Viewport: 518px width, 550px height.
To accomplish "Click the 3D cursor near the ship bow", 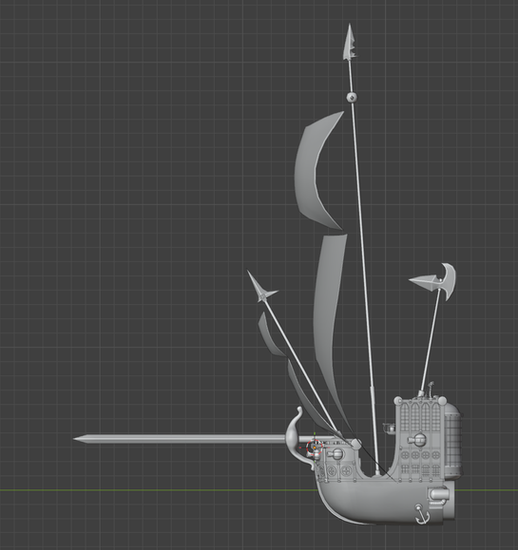I will [313, 447].
